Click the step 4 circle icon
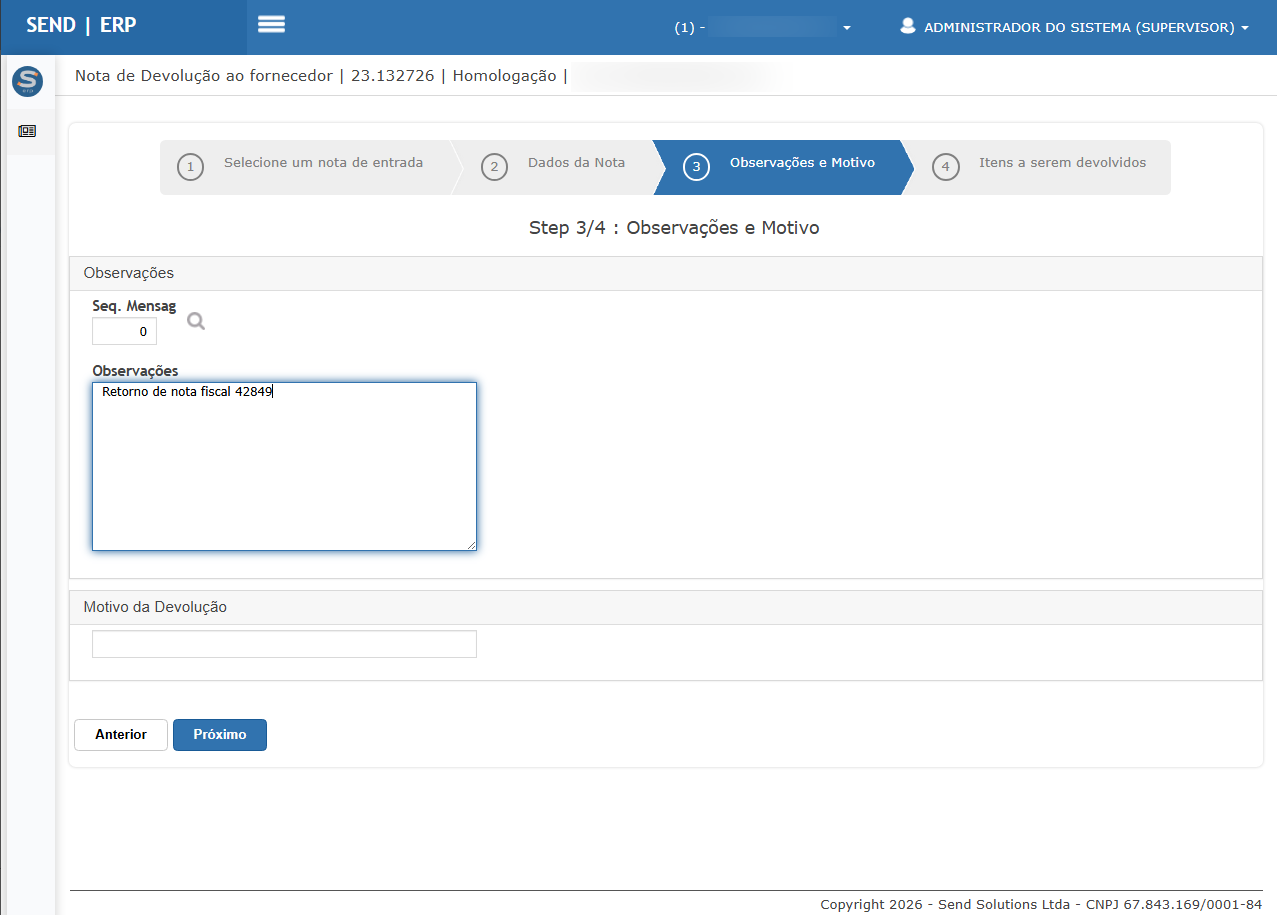This screenshot has height=915, width=1277. [x=945, y=167]
